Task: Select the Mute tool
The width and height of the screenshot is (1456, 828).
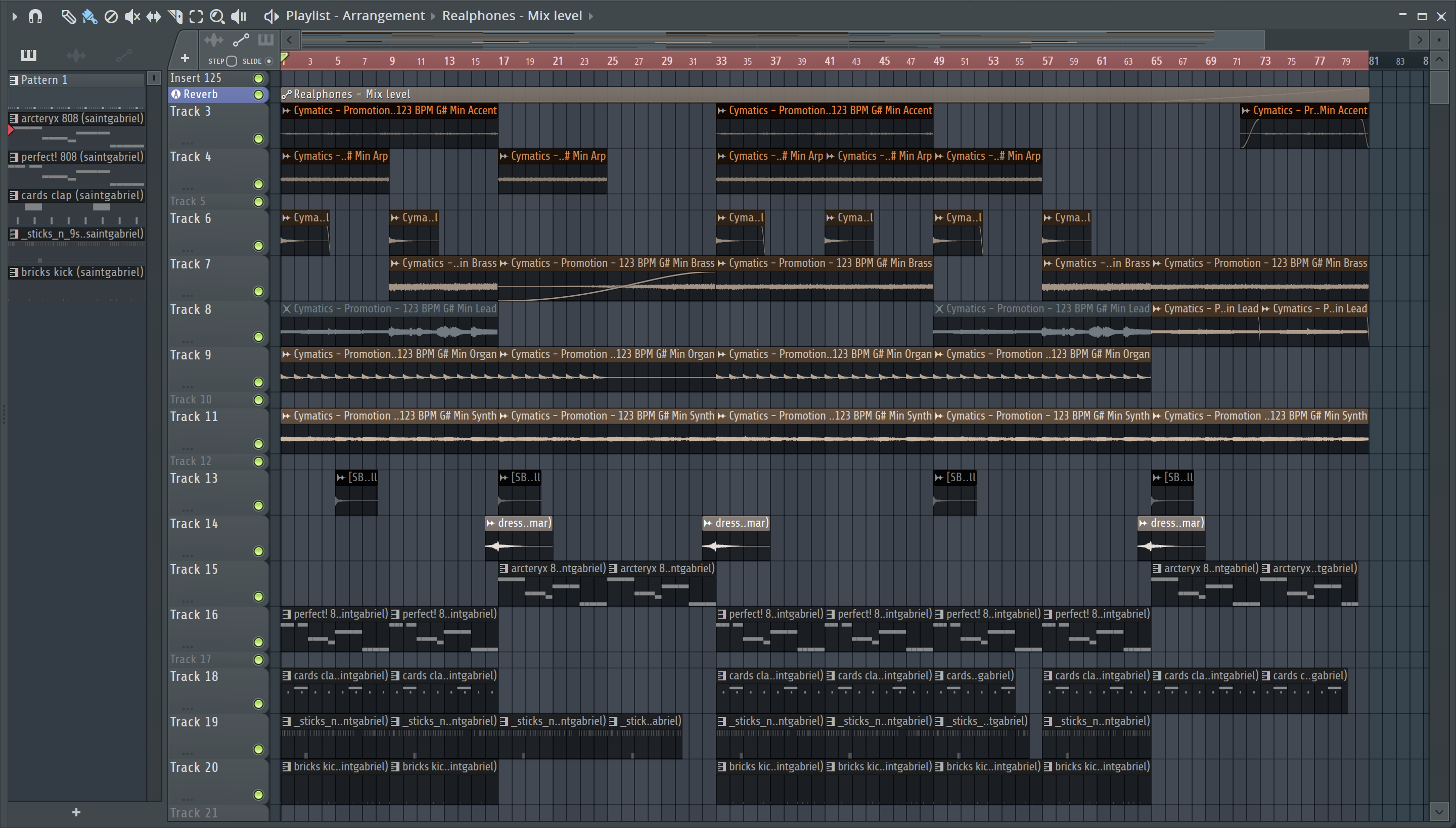Action: [x=132, y=17]
